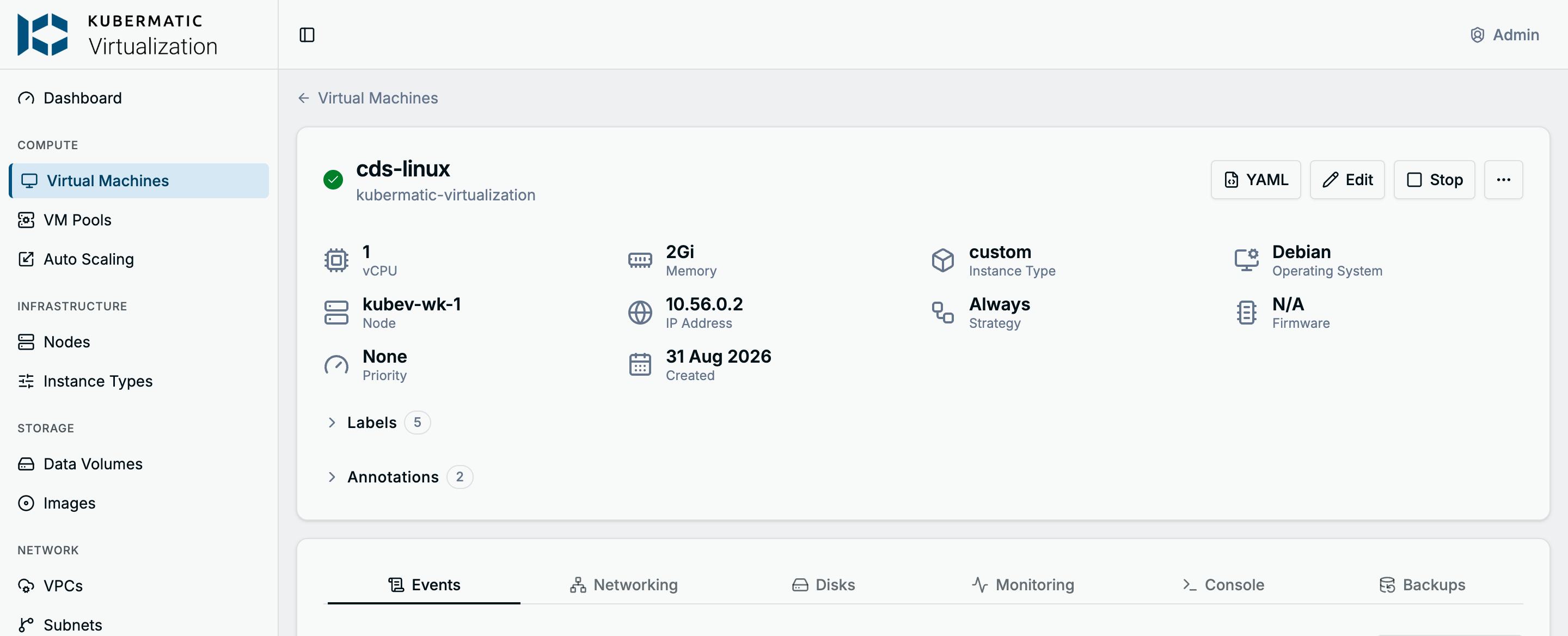This screenshot has width=1568, height=636.
Task: Click the IP Address globe icon
Action: coord(640,313)
